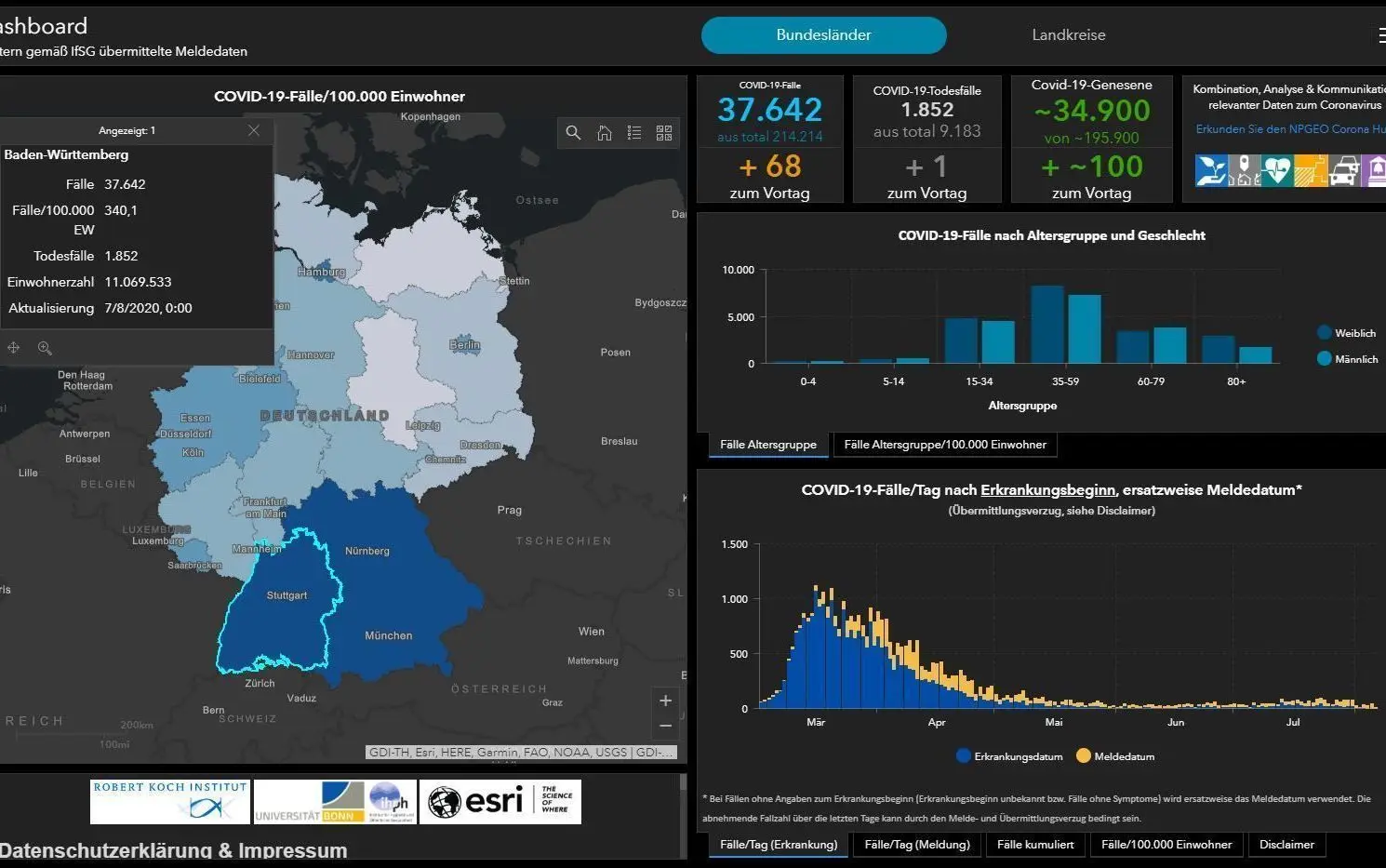The height and width of the screenshot is (868, 1386).
Task: Open the basemap gallery grid icon
Action: 664,133
